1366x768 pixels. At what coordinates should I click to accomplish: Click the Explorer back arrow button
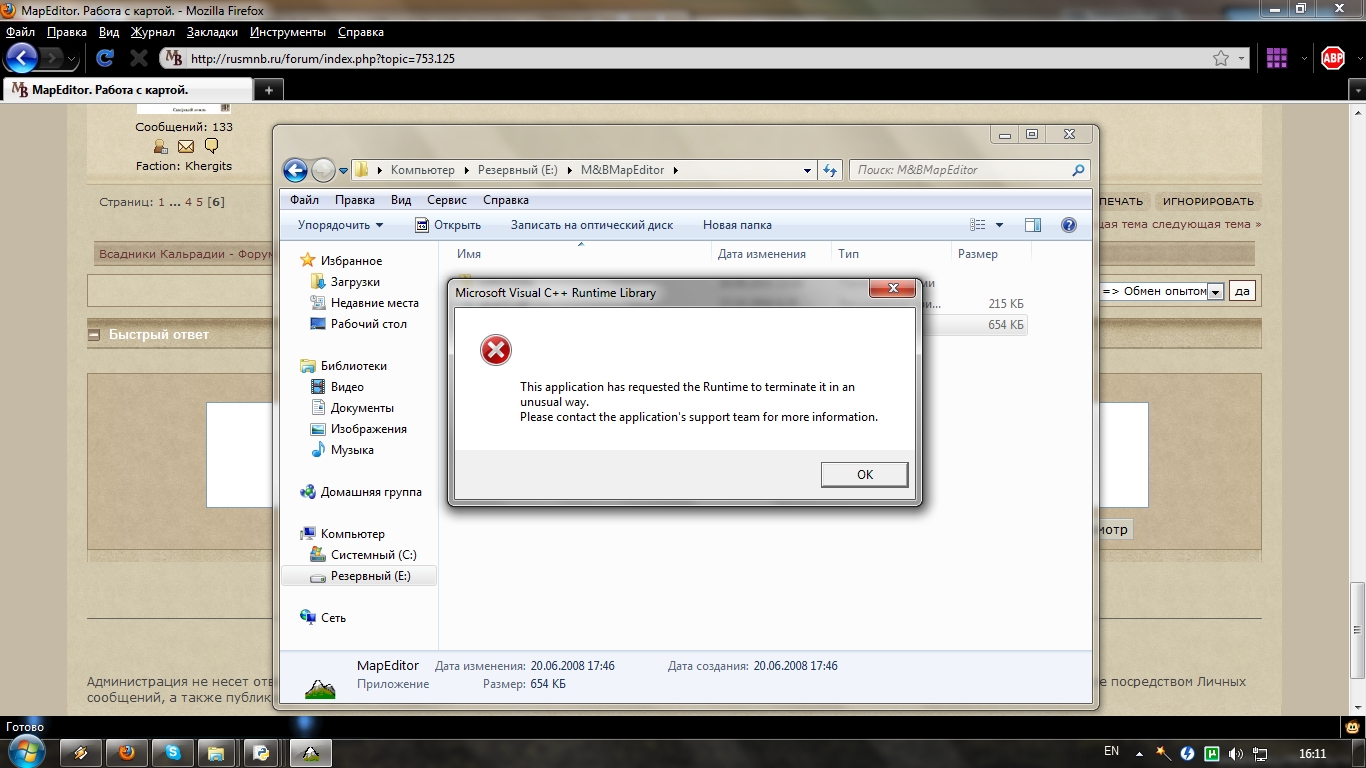point(295,170)
